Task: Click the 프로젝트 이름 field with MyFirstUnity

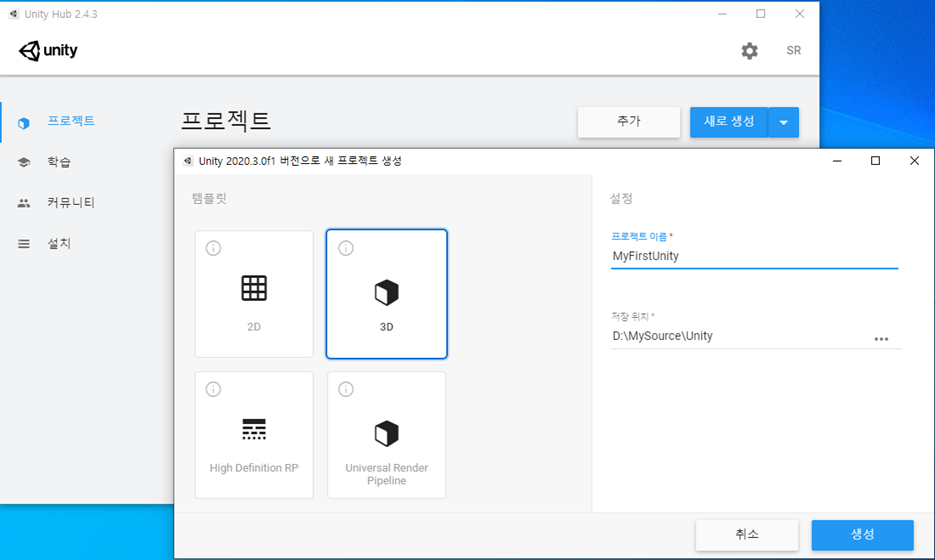Action: coord(754,256)
